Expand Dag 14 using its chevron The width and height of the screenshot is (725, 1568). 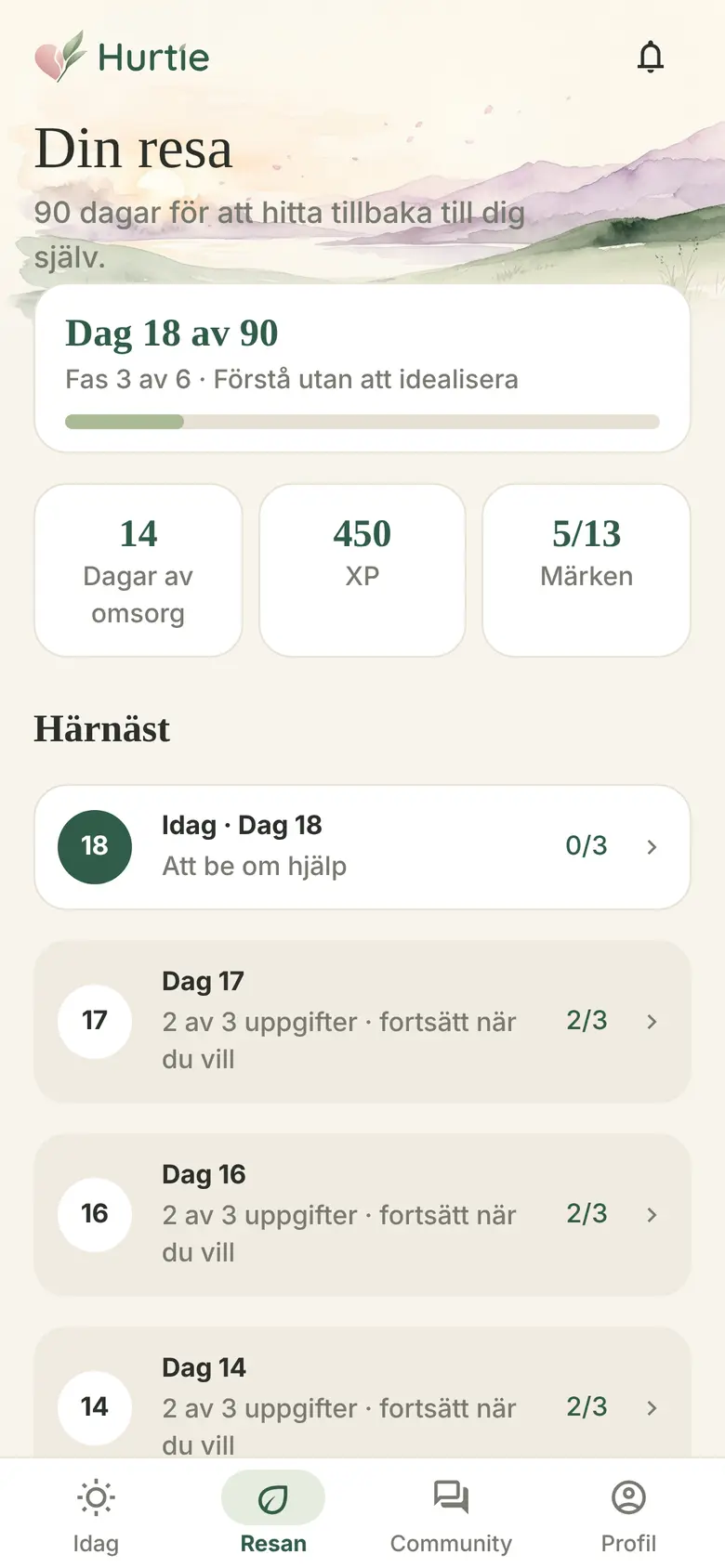[x=652, y=1407]
